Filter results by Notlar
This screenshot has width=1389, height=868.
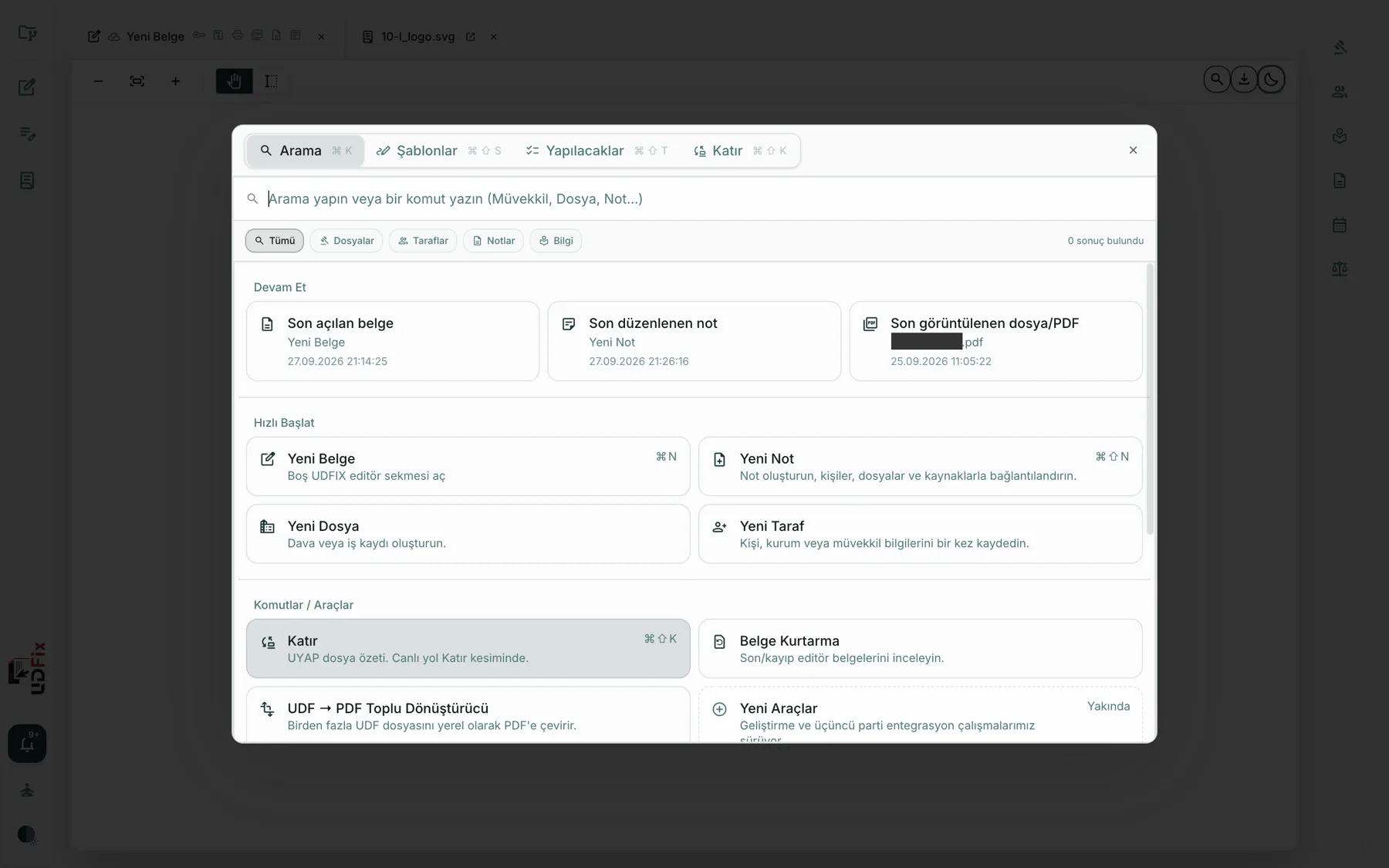(x=494, y=241)
